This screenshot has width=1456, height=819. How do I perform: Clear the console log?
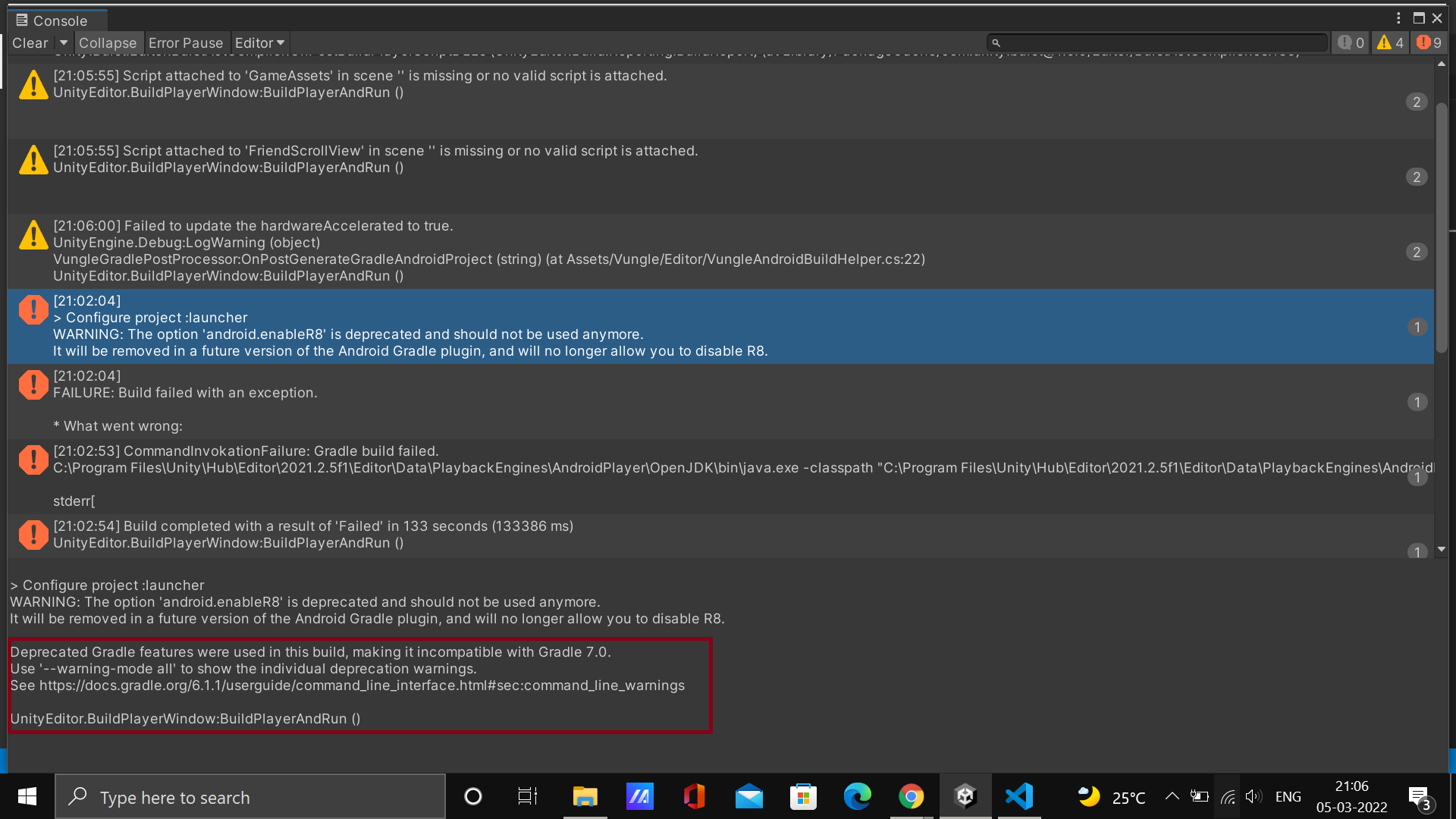pos(30,43)
